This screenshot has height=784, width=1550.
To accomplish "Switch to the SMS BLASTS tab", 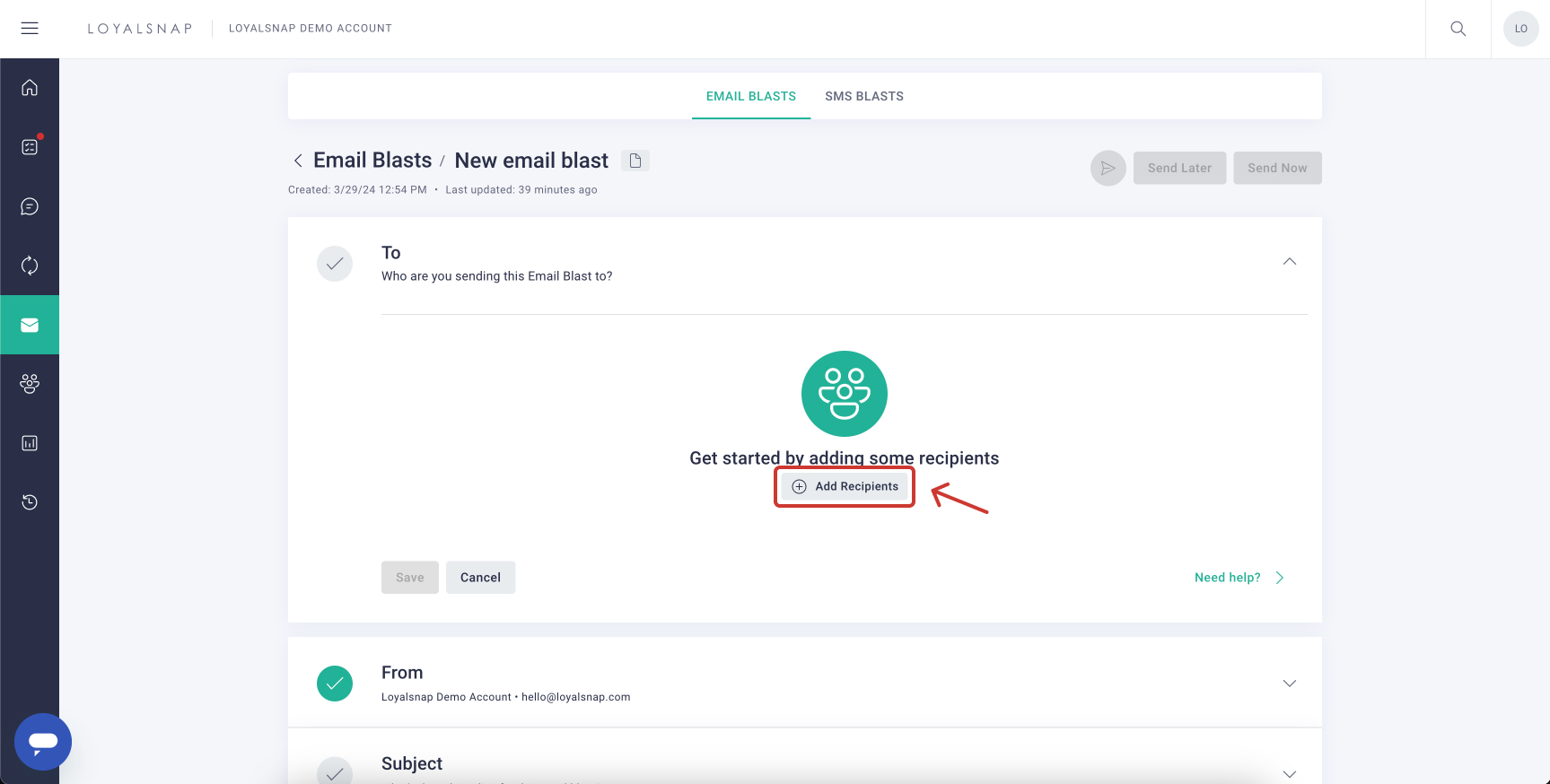I will pos(864,95).
